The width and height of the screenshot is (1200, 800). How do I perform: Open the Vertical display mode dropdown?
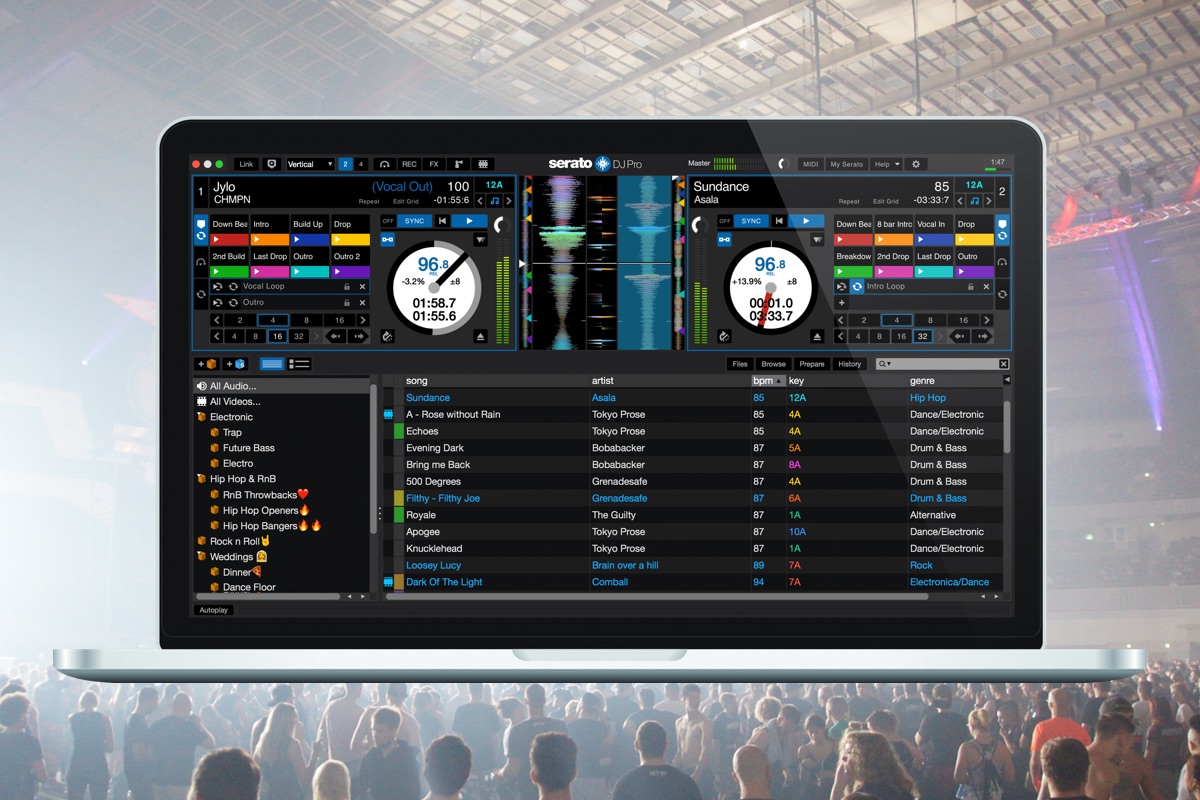tap(309, 164)
